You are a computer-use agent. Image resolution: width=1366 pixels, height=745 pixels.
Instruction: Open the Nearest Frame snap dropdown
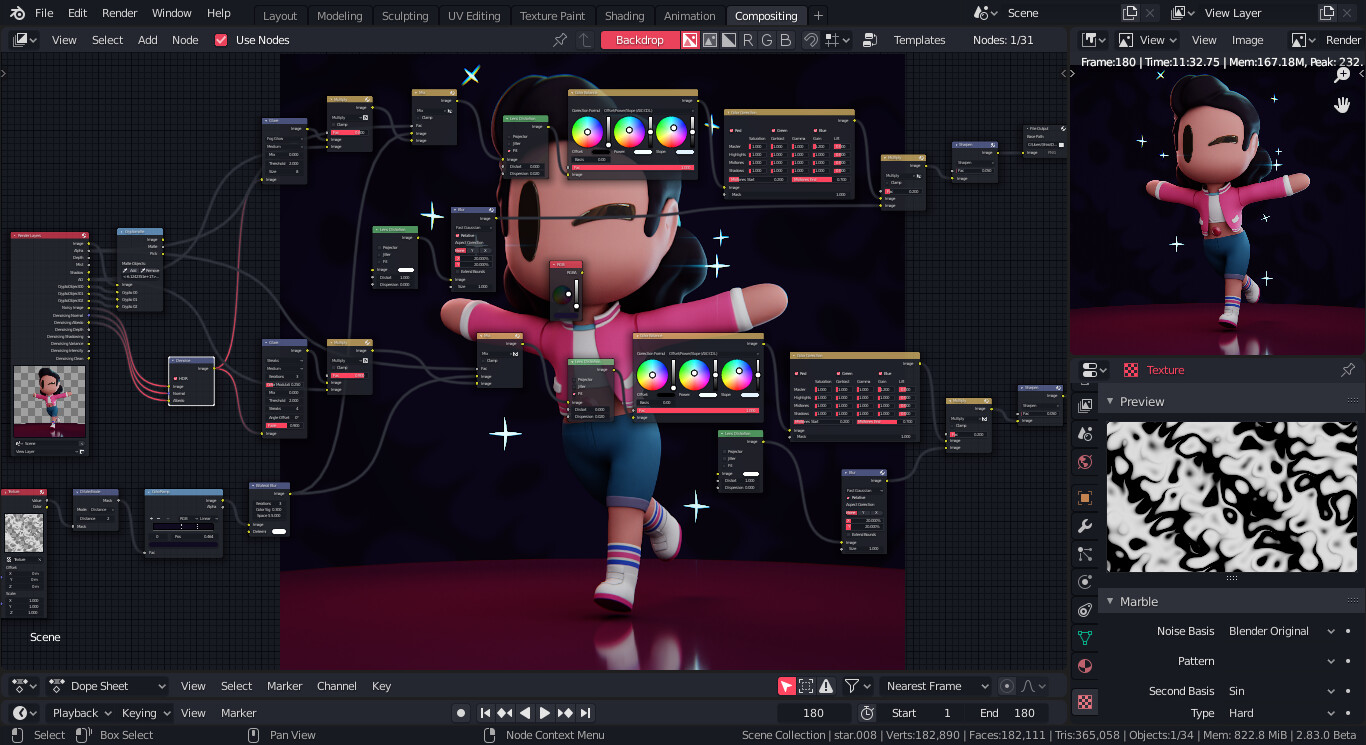937,686
